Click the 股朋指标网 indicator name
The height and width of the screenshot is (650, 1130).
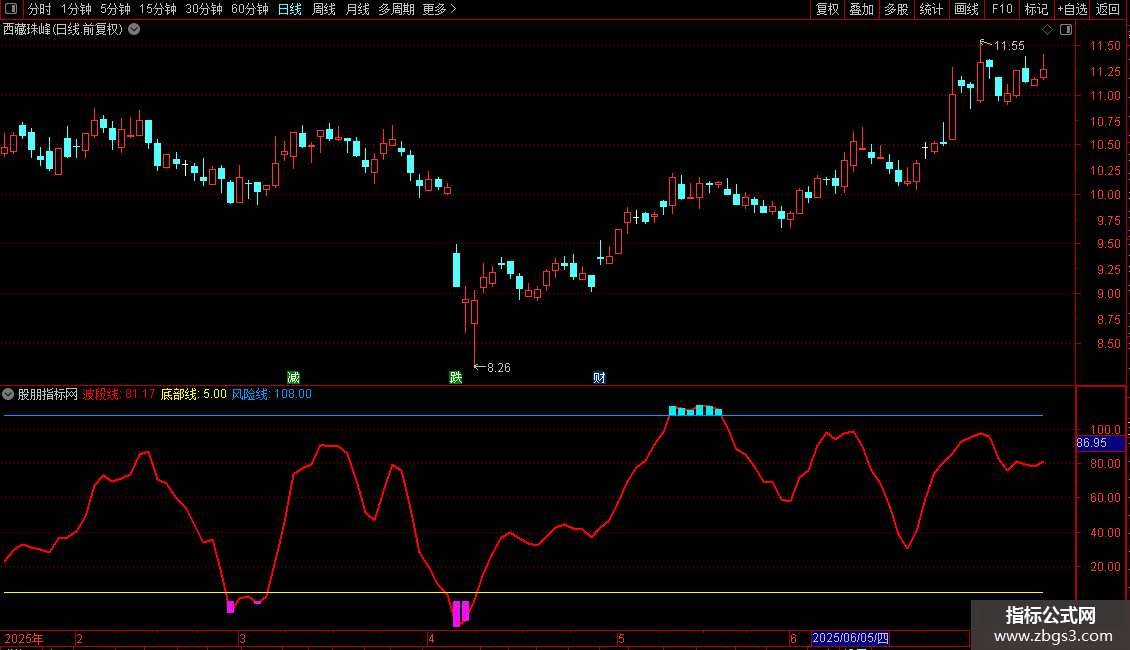[x=48, y=394]
